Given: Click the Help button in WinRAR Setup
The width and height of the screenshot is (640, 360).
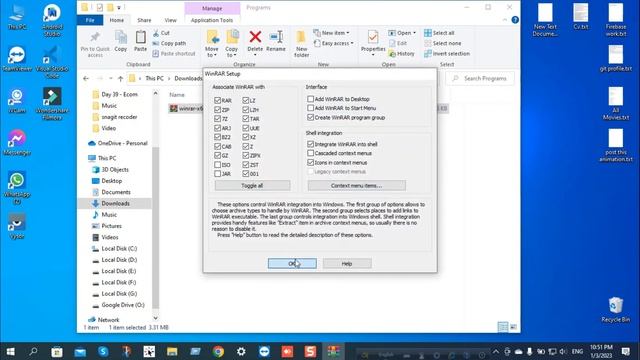Looking at the screenshot, I should (347, 264).
